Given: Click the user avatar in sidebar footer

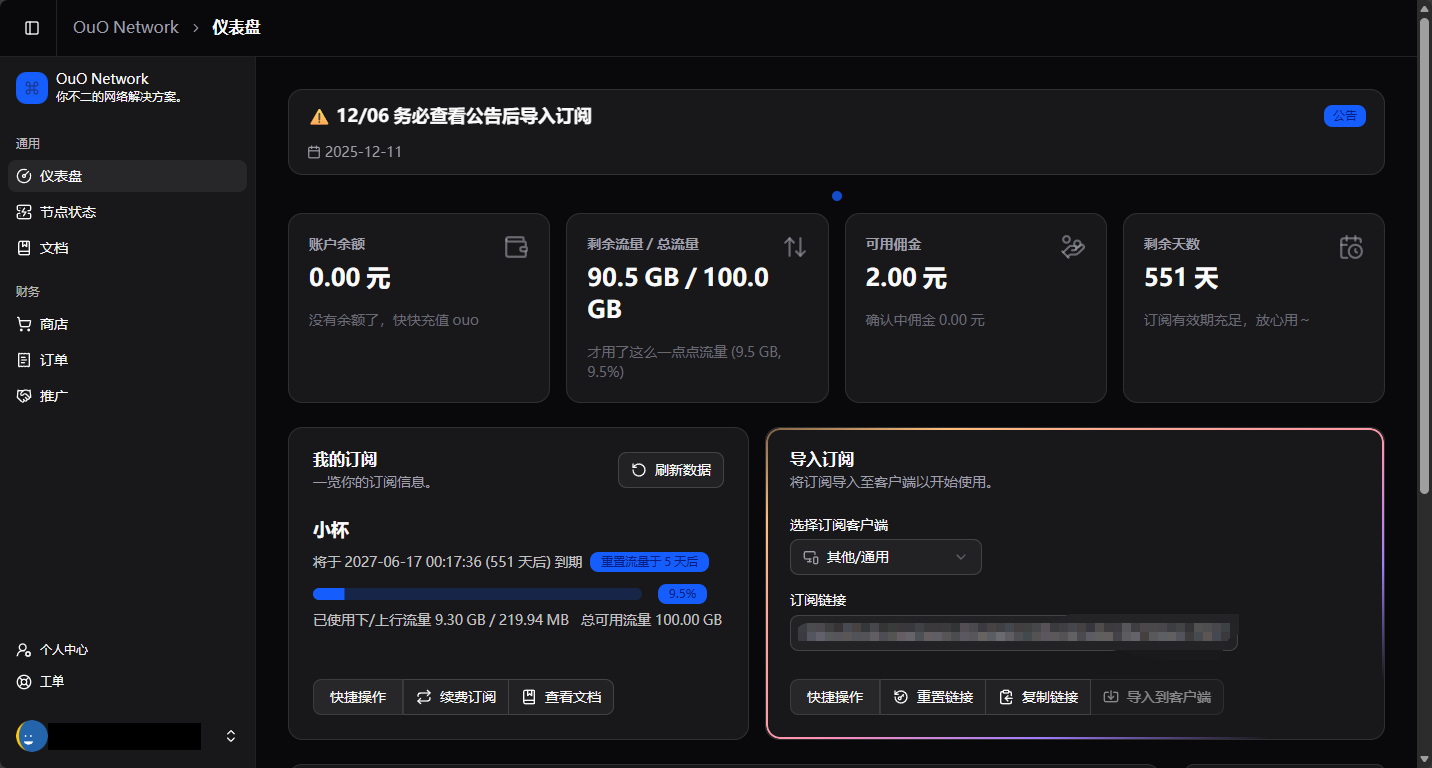Looking at the screenshot, I should [x=32, y=736].
